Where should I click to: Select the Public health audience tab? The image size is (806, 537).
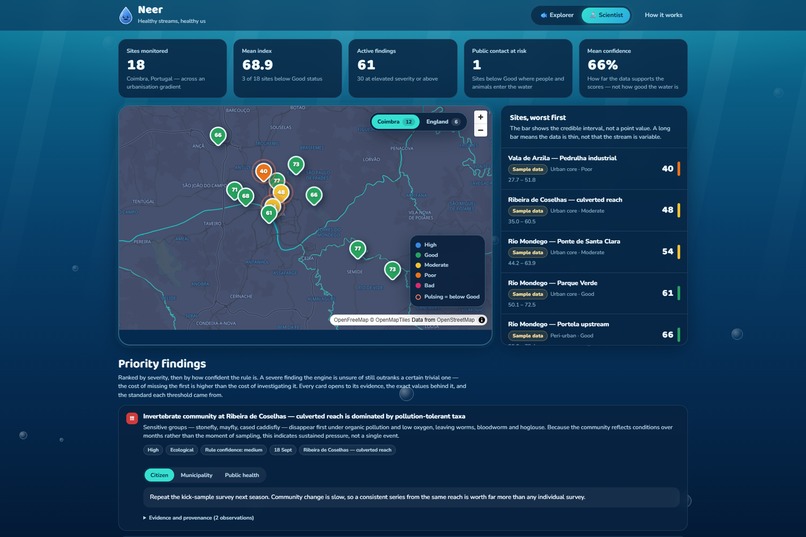(242, 475)
